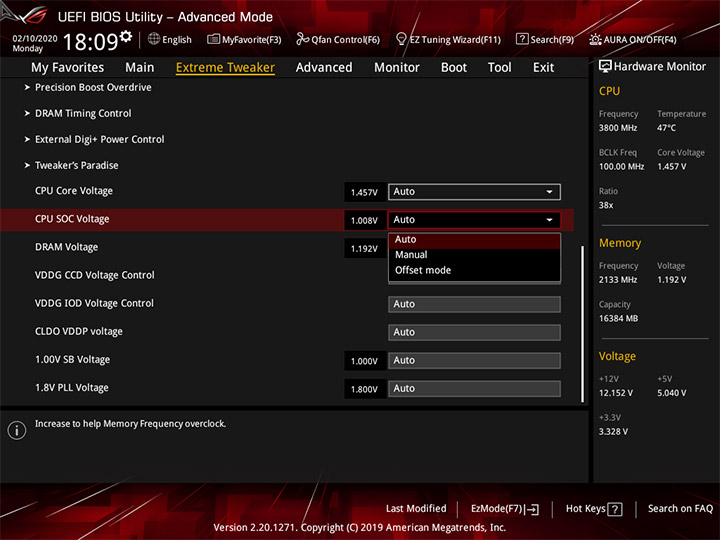Image resolution: width=720 pixels, height=540 pixels.
Task: Click the CPU Core Voltage 1.457V reading
Action: click(x=364, y=192)
